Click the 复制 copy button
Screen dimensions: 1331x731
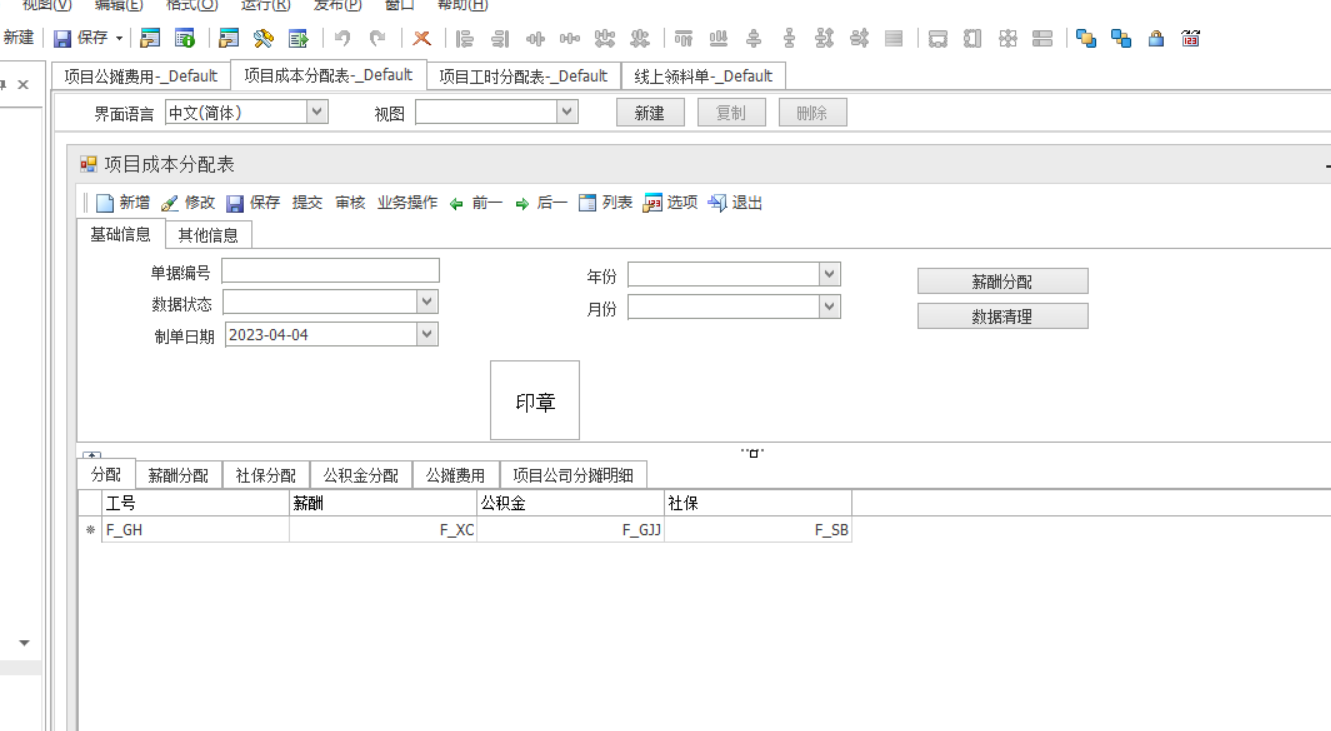coord(731,113)
